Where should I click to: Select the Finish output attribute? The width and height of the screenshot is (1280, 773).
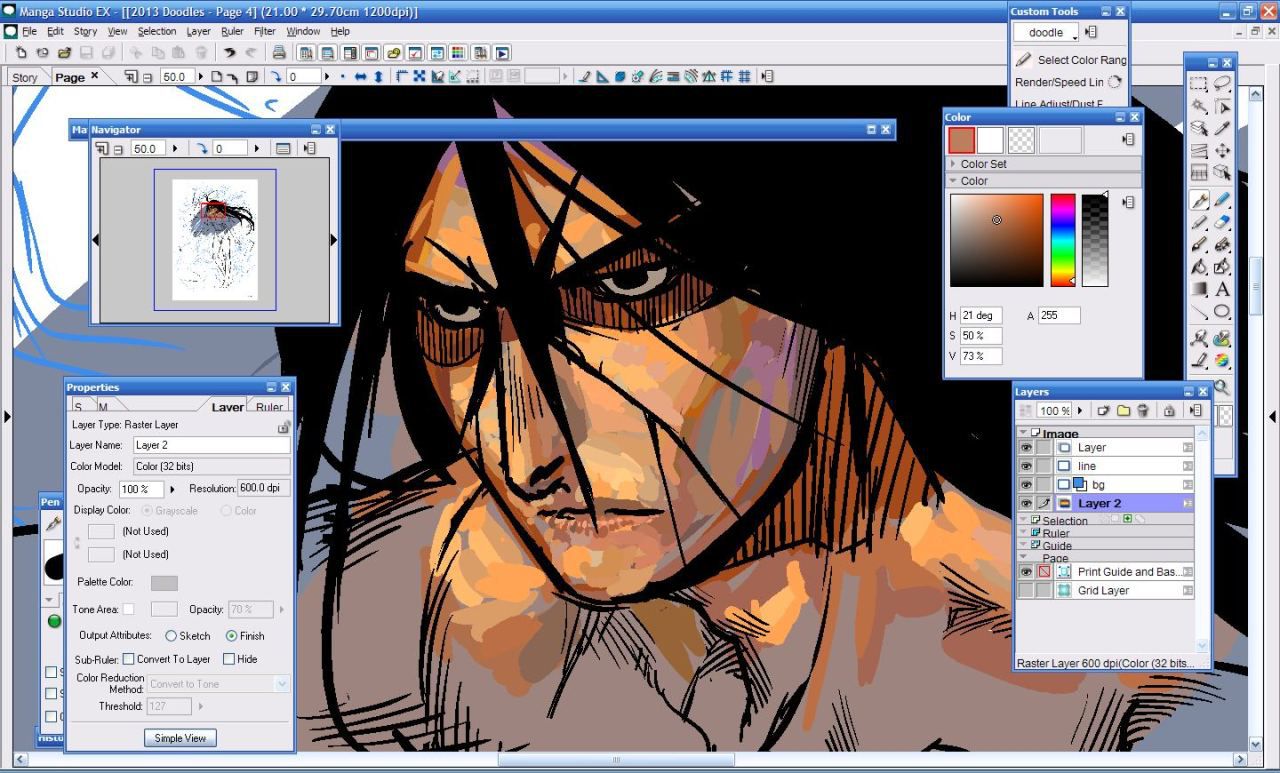tap(231, 636)
